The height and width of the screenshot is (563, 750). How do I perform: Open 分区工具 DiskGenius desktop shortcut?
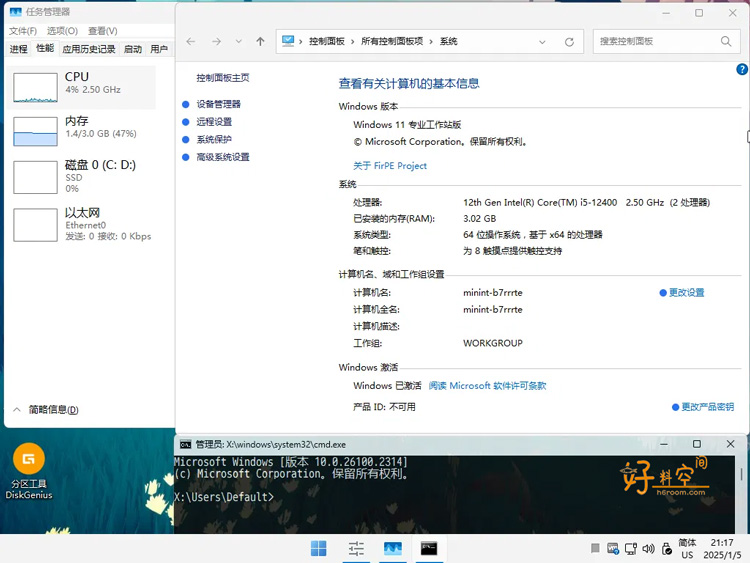[x=29, y=471]
